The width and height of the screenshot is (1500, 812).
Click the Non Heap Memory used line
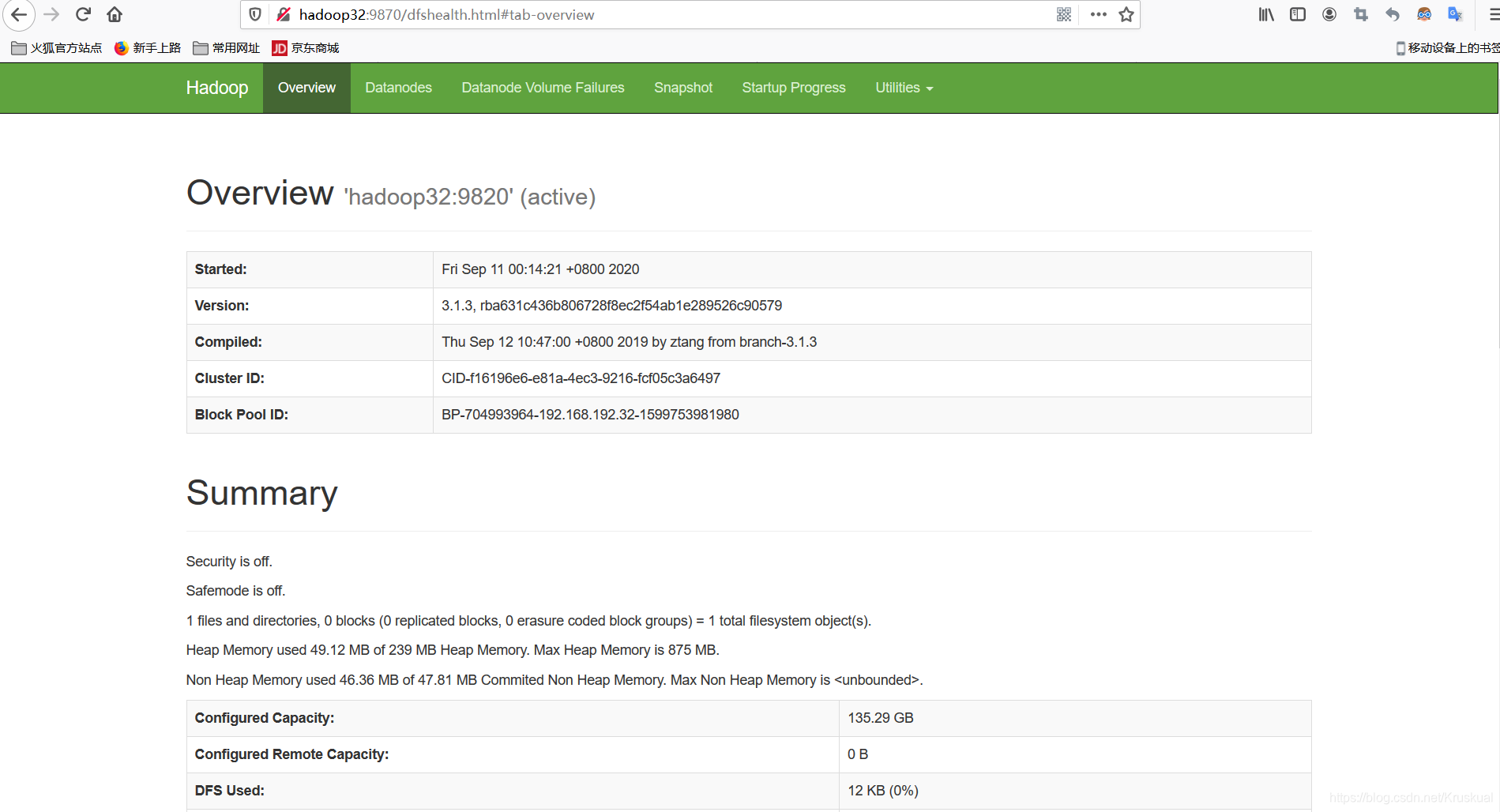tap(555, 680)
